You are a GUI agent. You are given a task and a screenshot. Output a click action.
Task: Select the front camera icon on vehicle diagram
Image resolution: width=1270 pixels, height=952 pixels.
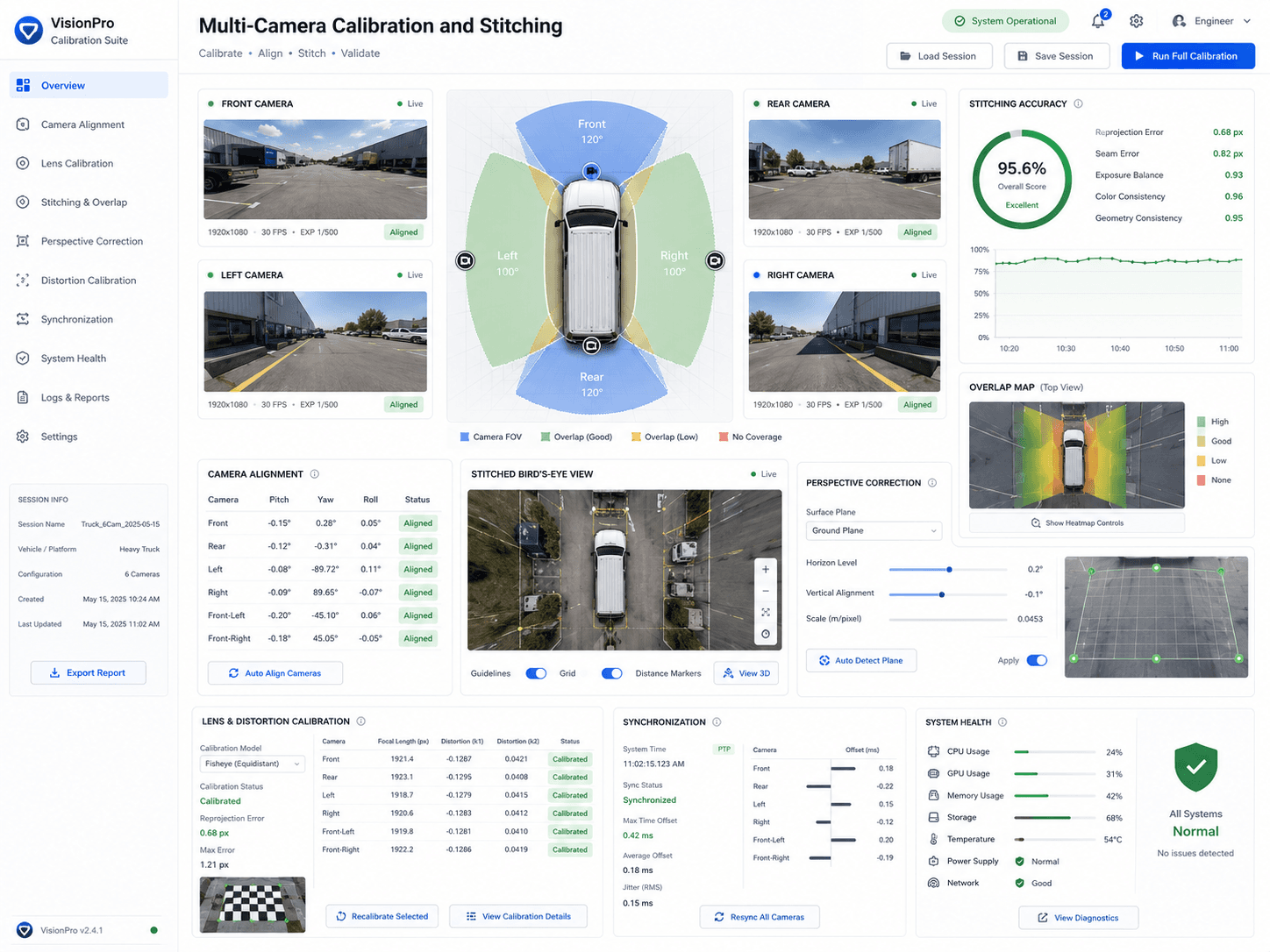(592, 171)
